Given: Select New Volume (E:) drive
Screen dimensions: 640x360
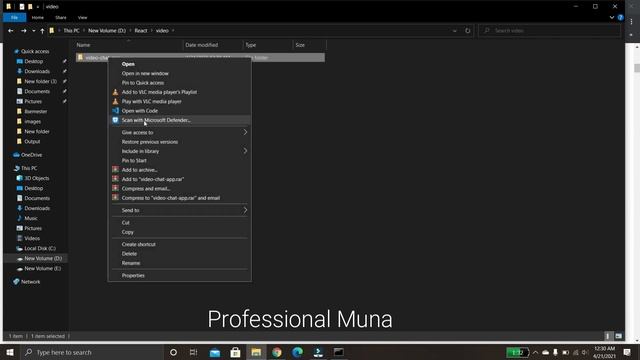Looking at the screenshot, I should (x=42, y=269).
